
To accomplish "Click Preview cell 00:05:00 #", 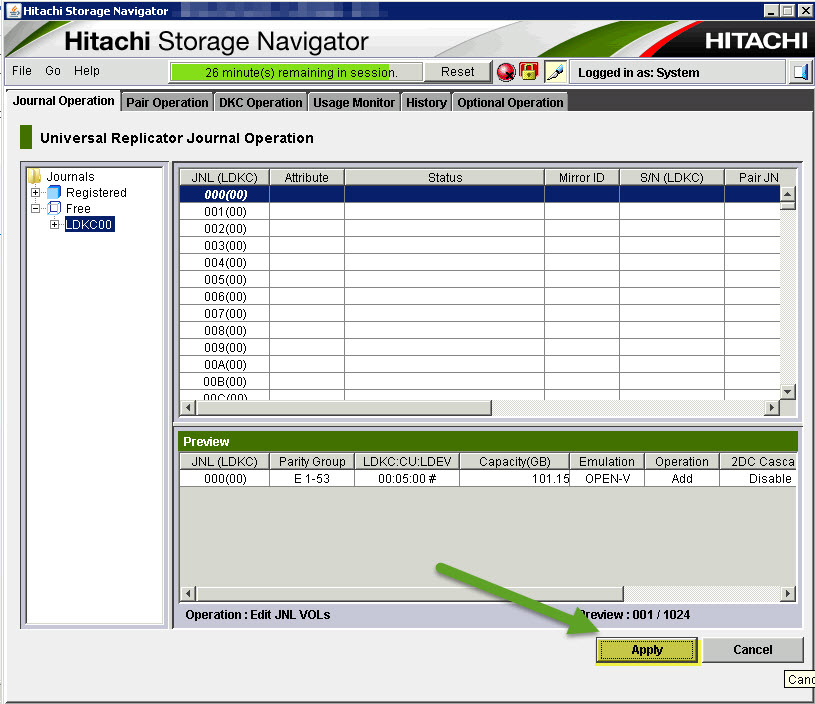I will click(407, 479).
